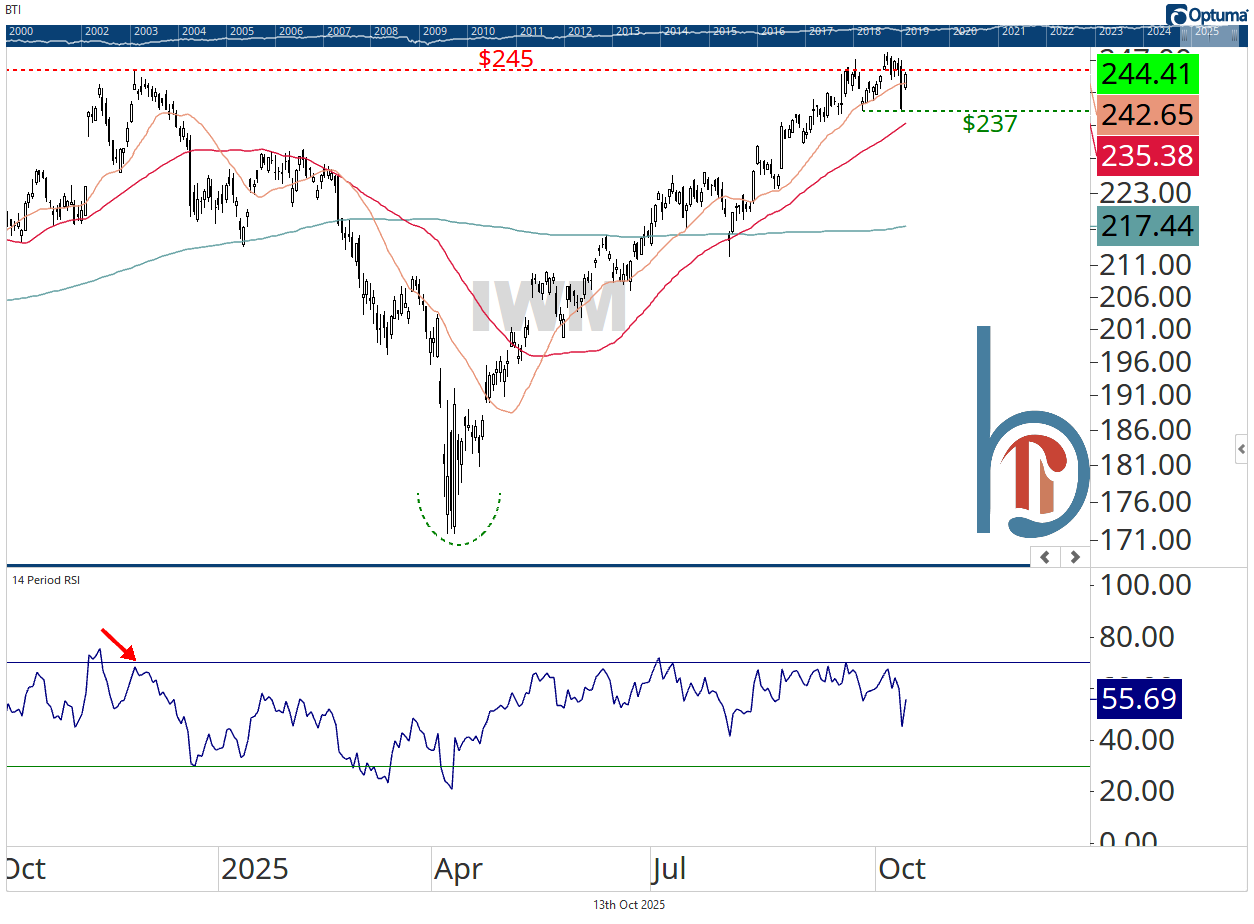Click the 14 Period RSI panel title

46,580
